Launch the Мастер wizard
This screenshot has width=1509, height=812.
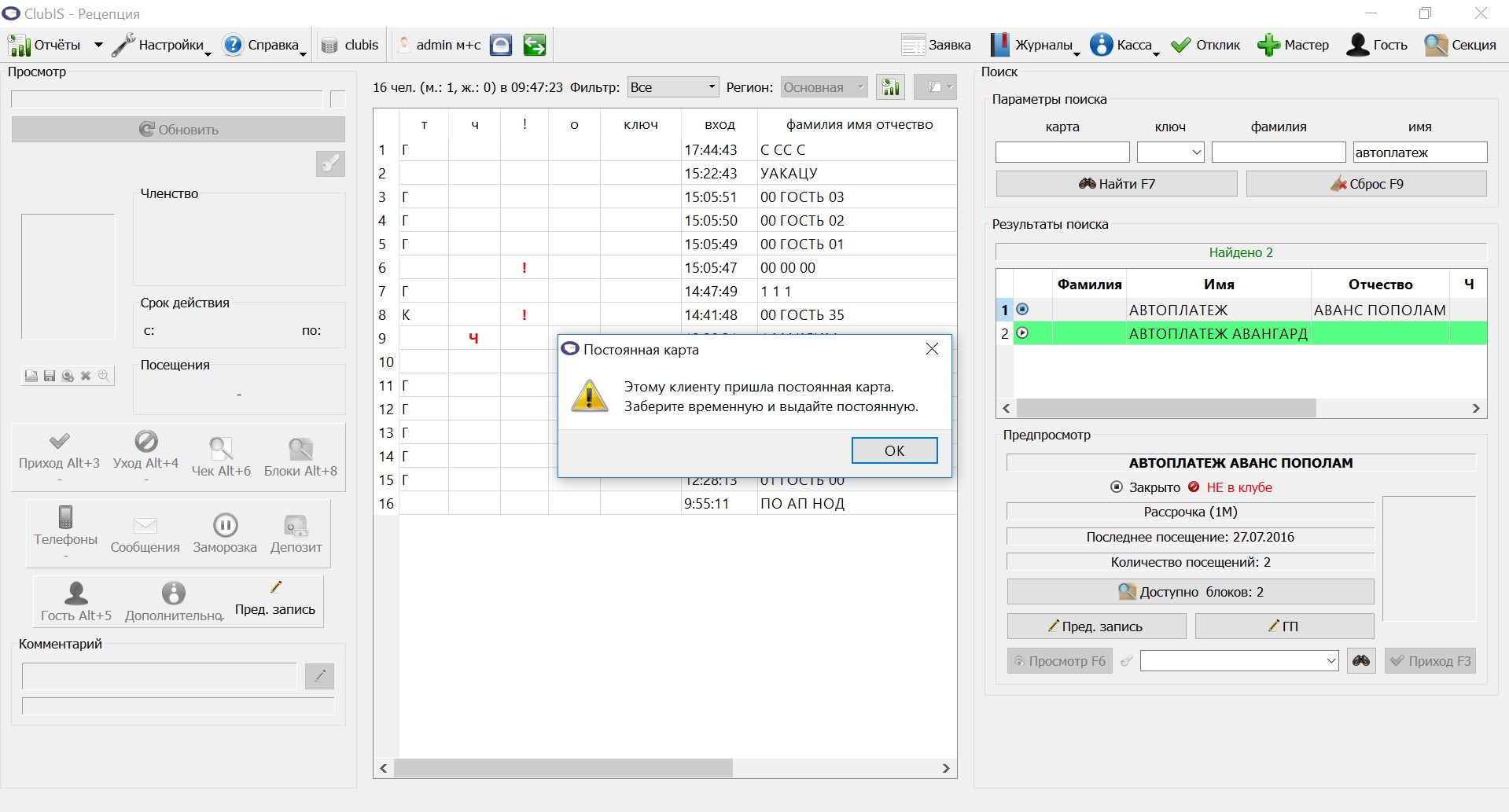point(1293,45)
